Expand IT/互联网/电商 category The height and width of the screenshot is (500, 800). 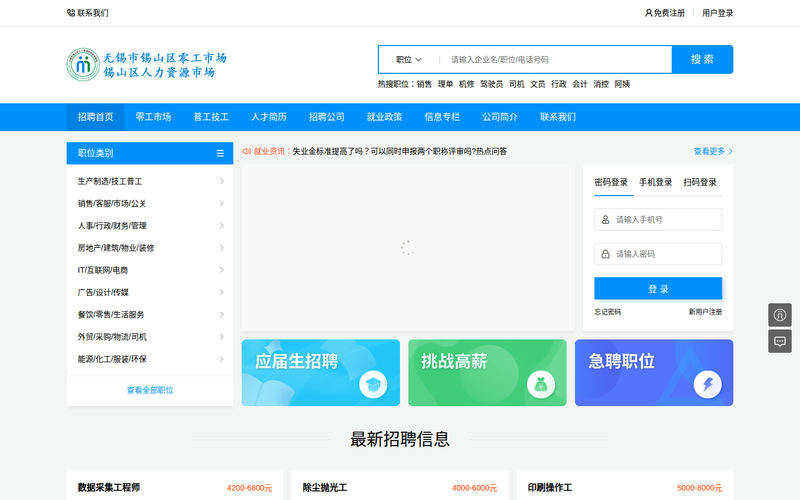point(150,270)
